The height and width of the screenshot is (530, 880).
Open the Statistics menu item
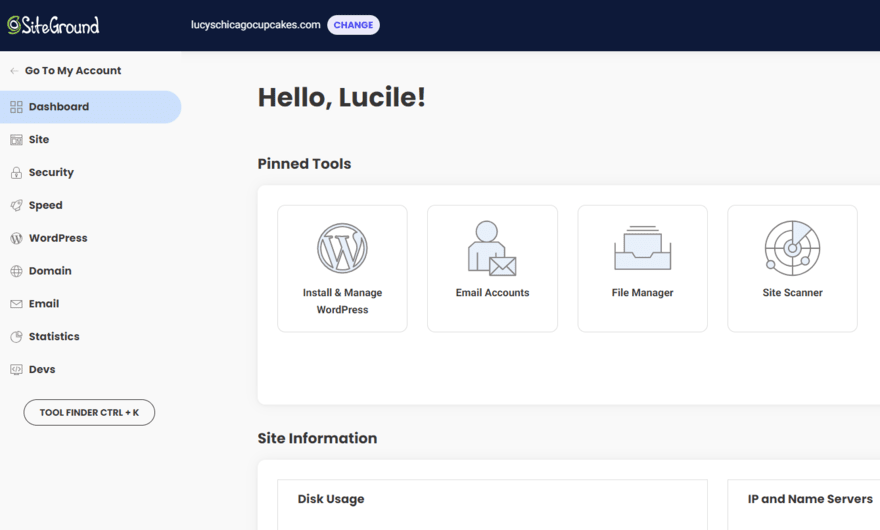tap(54, 336)
